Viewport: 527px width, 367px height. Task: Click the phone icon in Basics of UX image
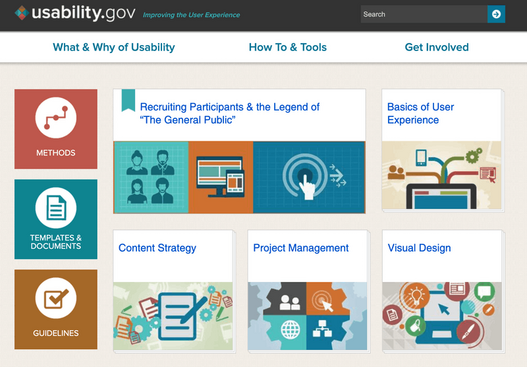click(421, 157)
